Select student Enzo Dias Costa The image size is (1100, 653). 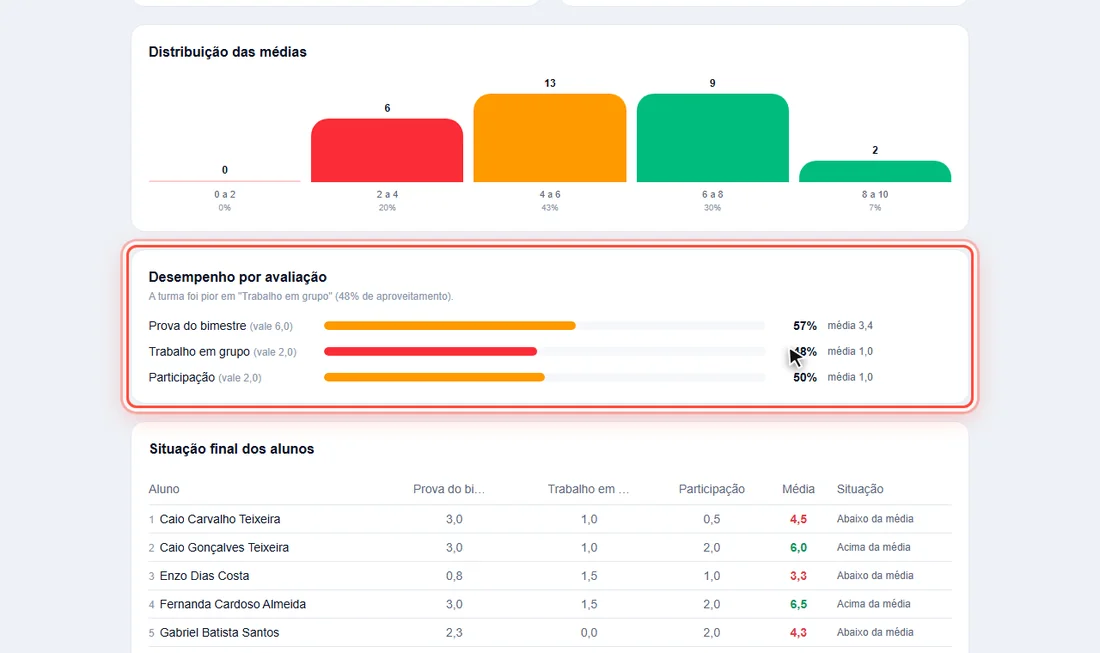(204, 576)
